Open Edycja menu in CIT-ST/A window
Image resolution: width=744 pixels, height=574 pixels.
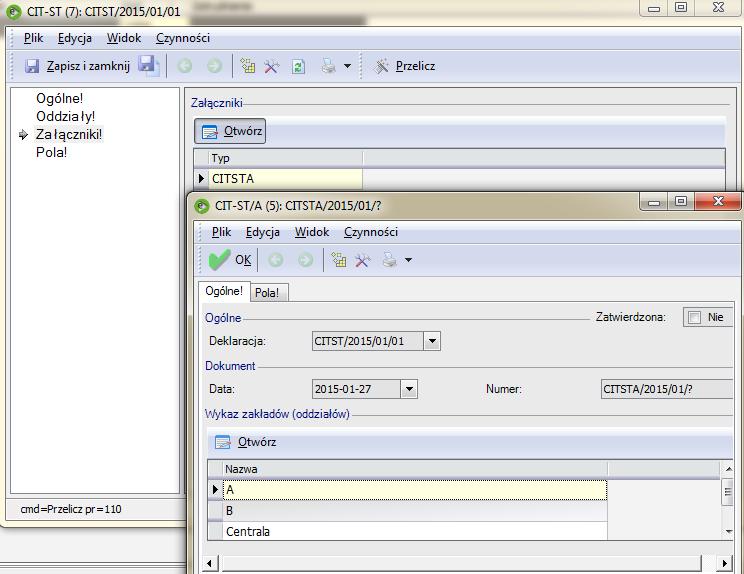point(262,232)
